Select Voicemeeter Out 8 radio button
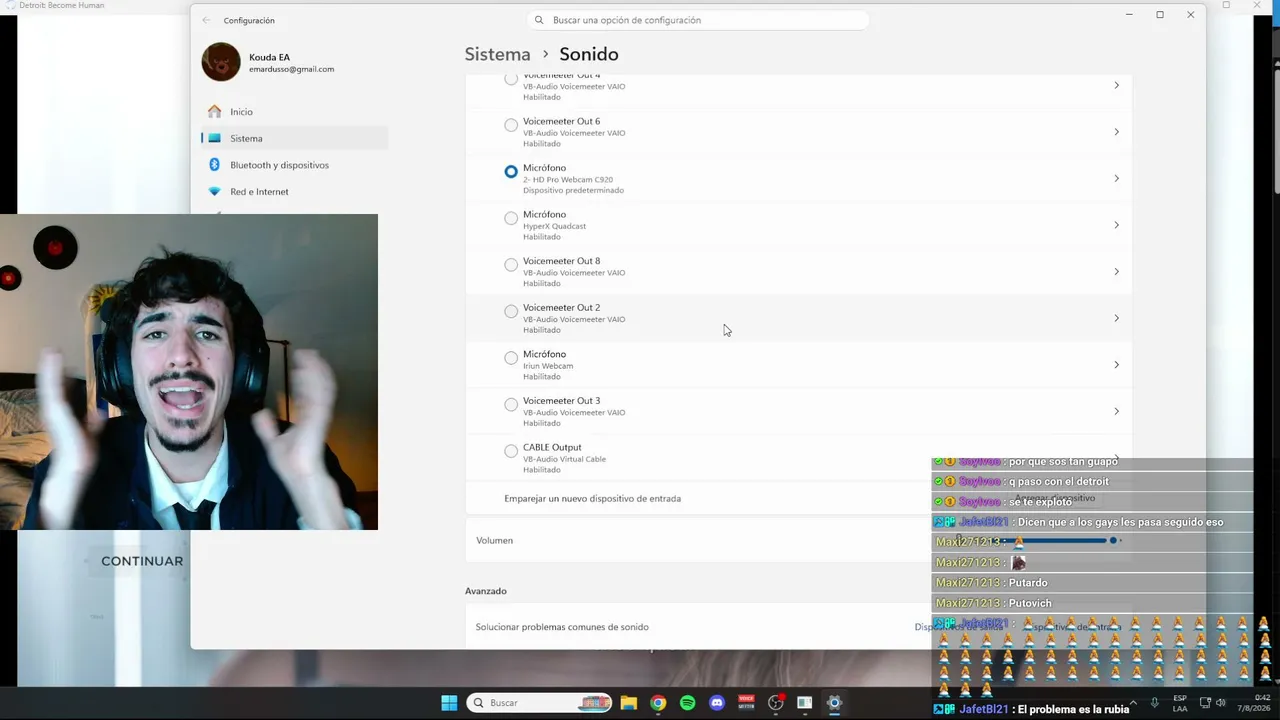Screen dimensions: 1280x720 coord(511,265)
